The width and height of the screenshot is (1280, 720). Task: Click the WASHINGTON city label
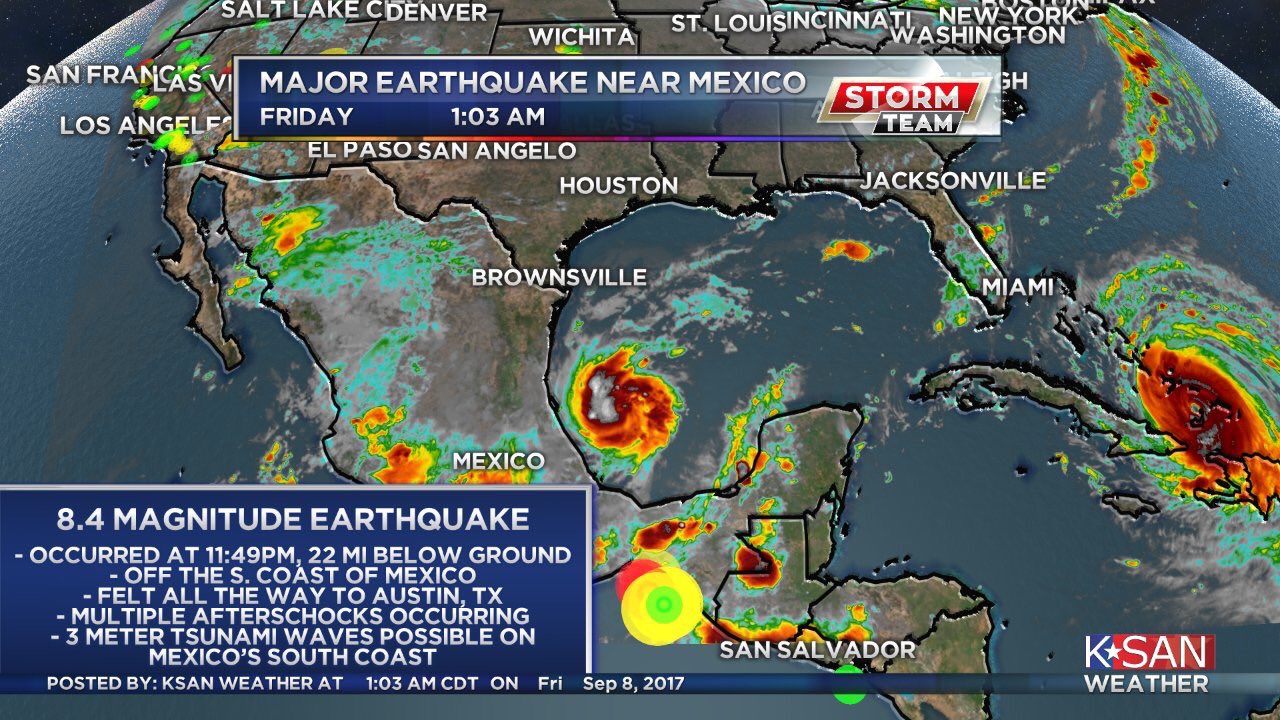click(x=977, y=34)
